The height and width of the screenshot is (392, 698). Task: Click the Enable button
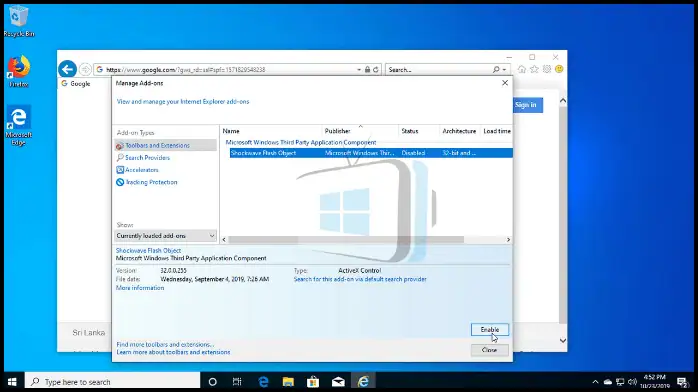pyautogui.click(x=490, y=330)
